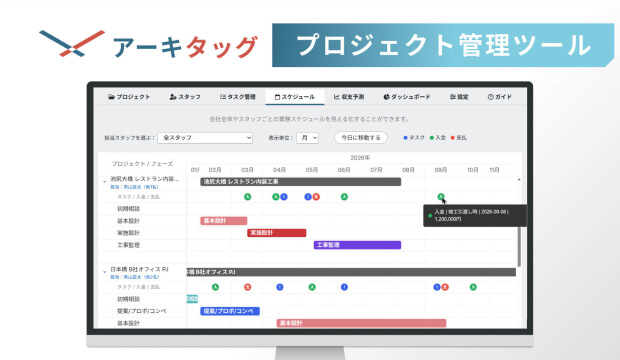Click the 02月 month header
The image size is (620, 360).
[x=215, y=170]
